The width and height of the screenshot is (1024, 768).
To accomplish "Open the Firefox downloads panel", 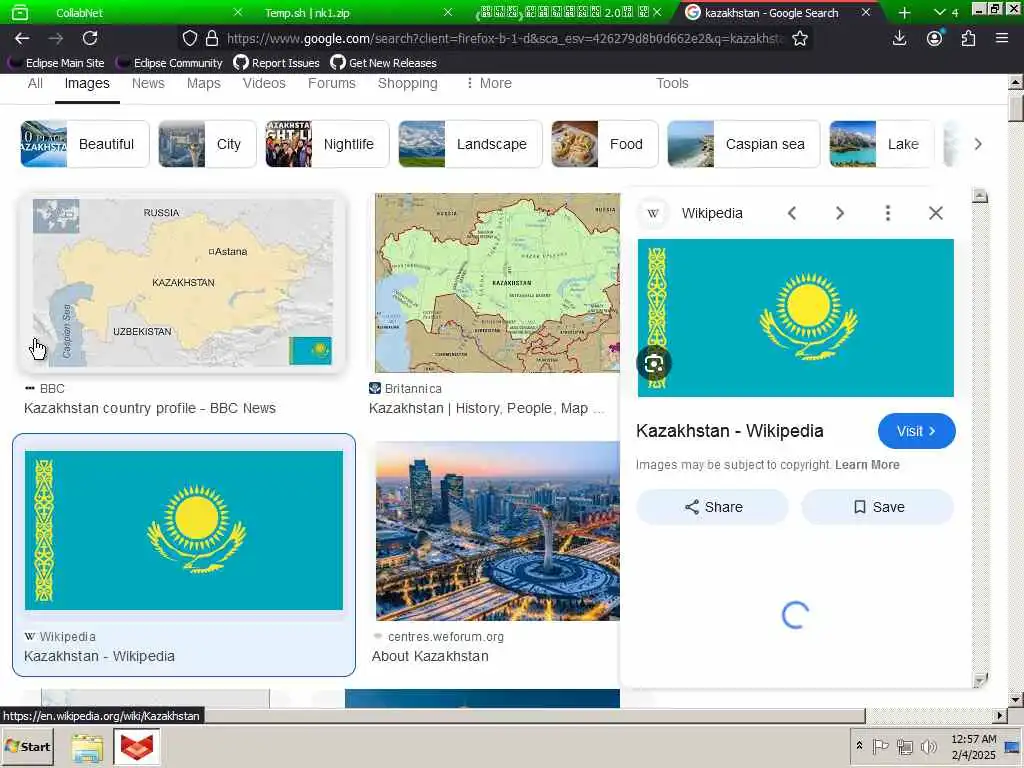I will tap(899, 39).
